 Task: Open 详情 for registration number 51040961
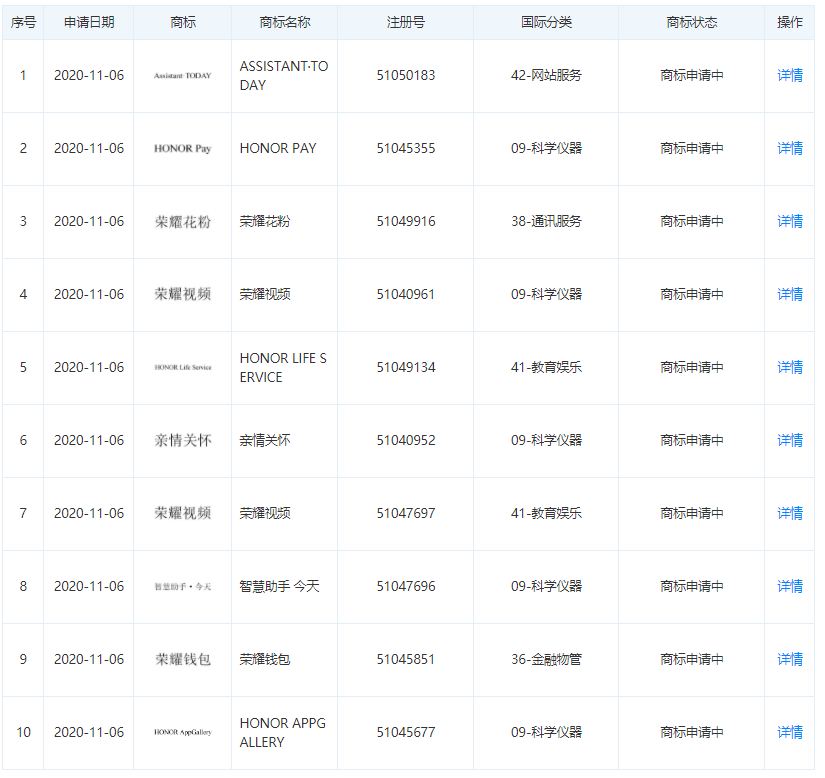click(789, 294)
